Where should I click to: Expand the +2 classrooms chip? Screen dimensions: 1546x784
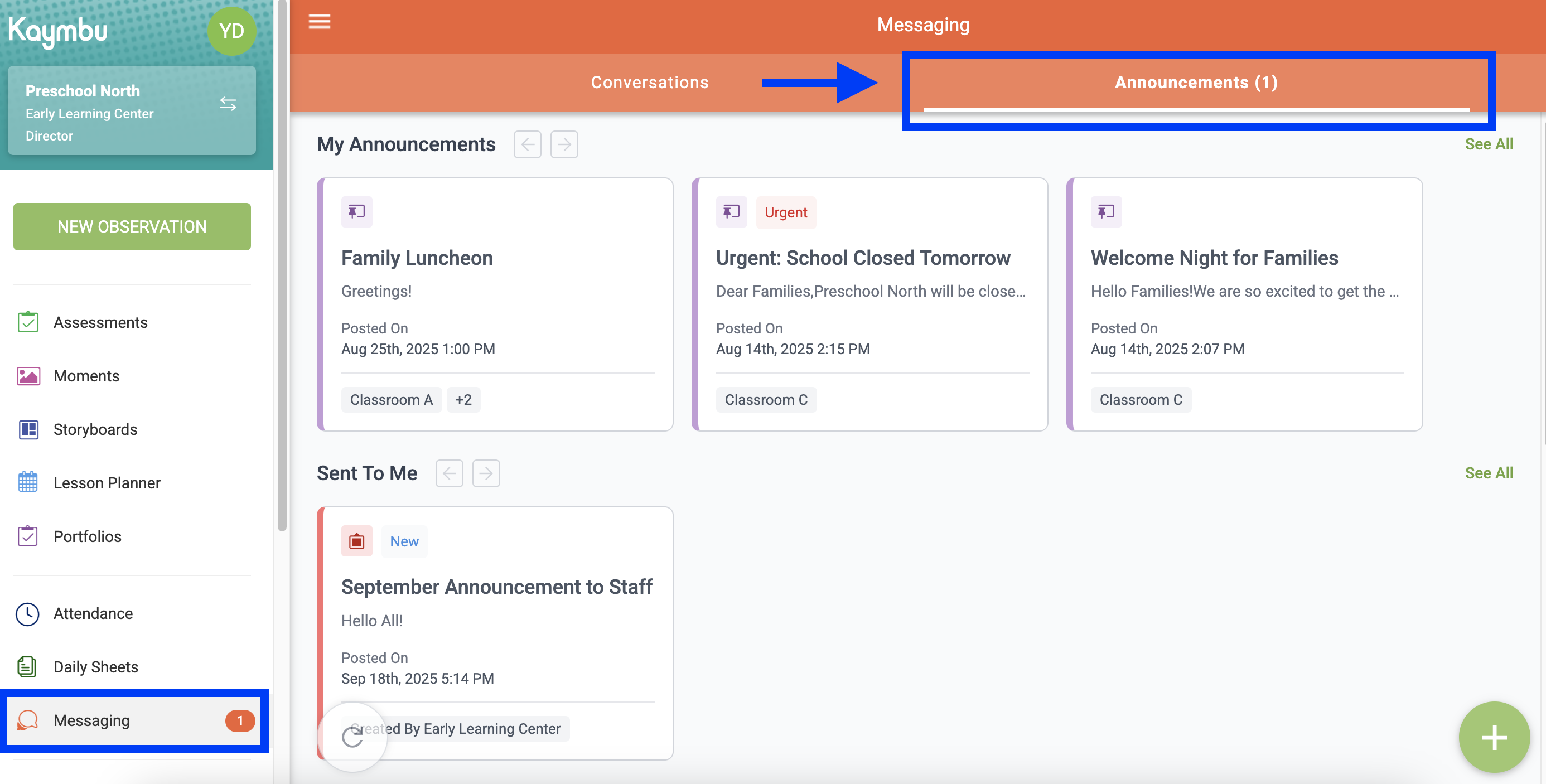463,400
